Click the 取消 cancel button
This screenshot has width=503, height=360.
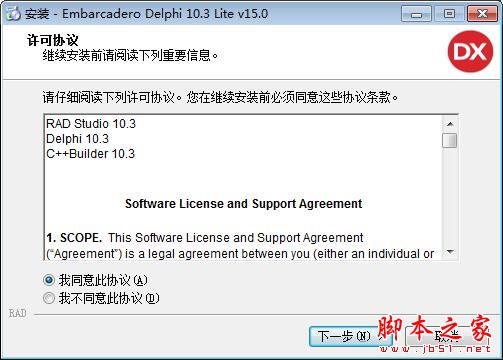447,336
